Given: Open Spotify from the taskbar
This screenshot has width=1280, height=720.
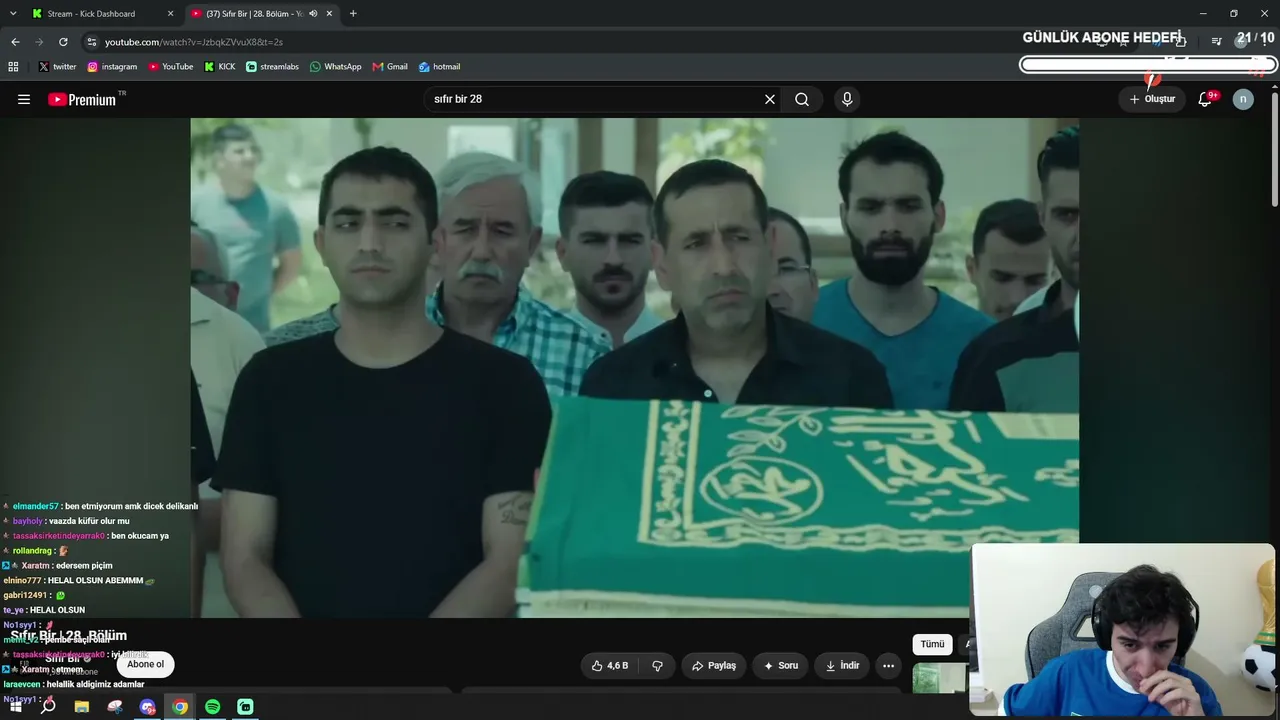Looking at the screenshot, I should coord(213,707).
